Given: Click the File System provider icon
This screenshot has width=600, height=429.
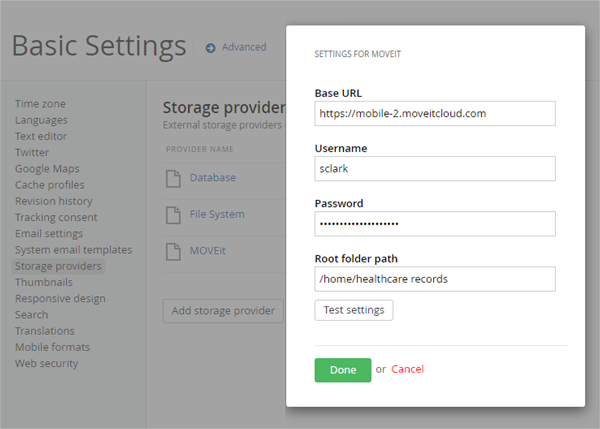Looking at the screenshot, I should click(x=171, y=214).
